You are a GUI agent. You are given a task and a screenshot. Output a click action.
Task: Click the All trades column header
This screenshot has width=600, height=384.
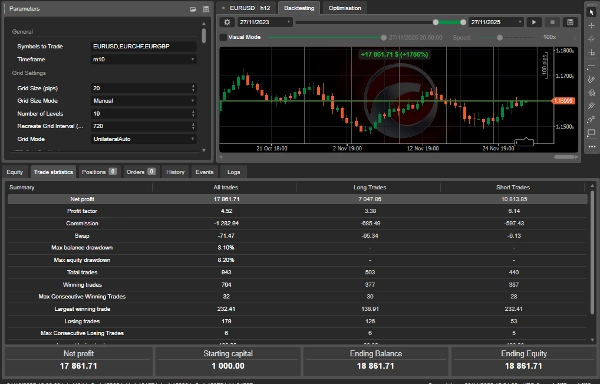point(226,187)
